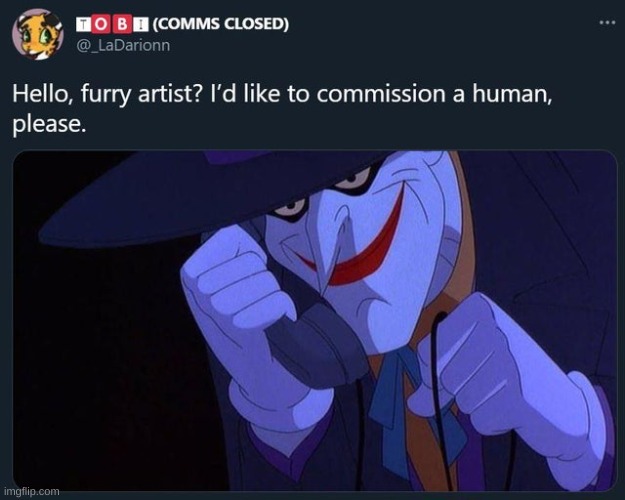Open the @_LaDarionn profile handle
The width and height of the screenshot is (625, 500).
pos(123,45)
